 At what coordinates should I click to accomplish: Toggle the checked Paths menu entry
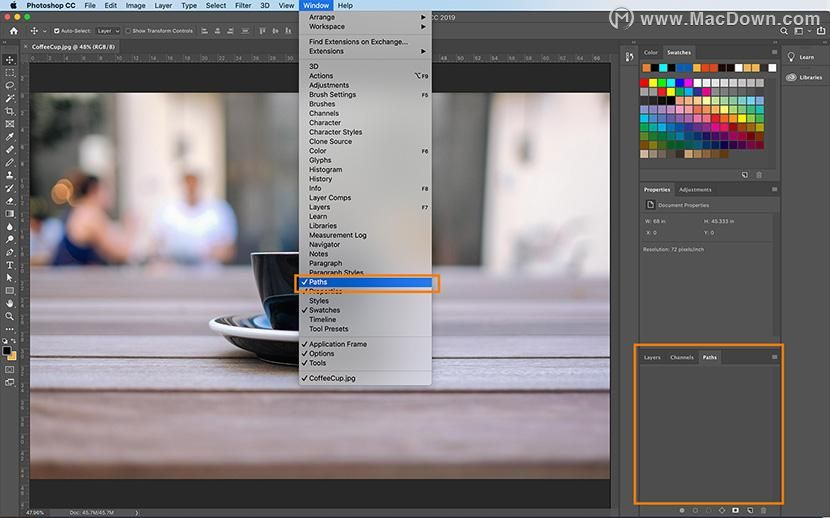(365, 282)
